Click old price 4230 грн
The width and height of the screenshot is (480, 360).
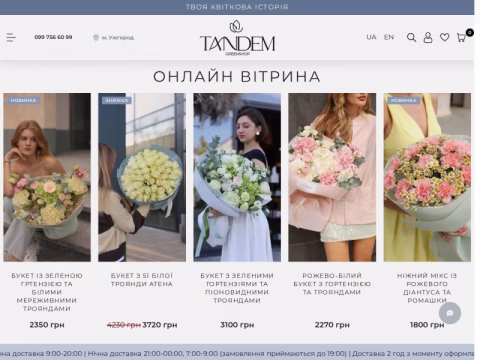(124, 325)
